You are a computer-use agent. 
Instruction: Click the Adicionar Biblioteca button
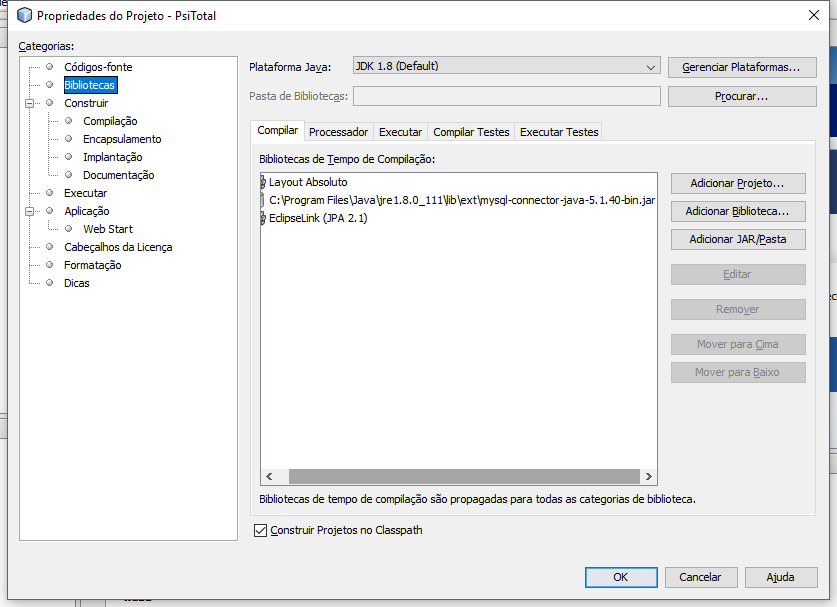click(x=738, y=211)
